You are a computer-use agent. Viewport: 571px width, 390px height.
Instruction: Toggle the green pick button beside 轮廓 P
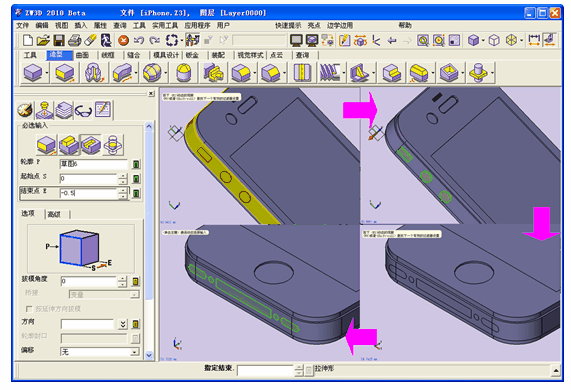tap(136, 164)
